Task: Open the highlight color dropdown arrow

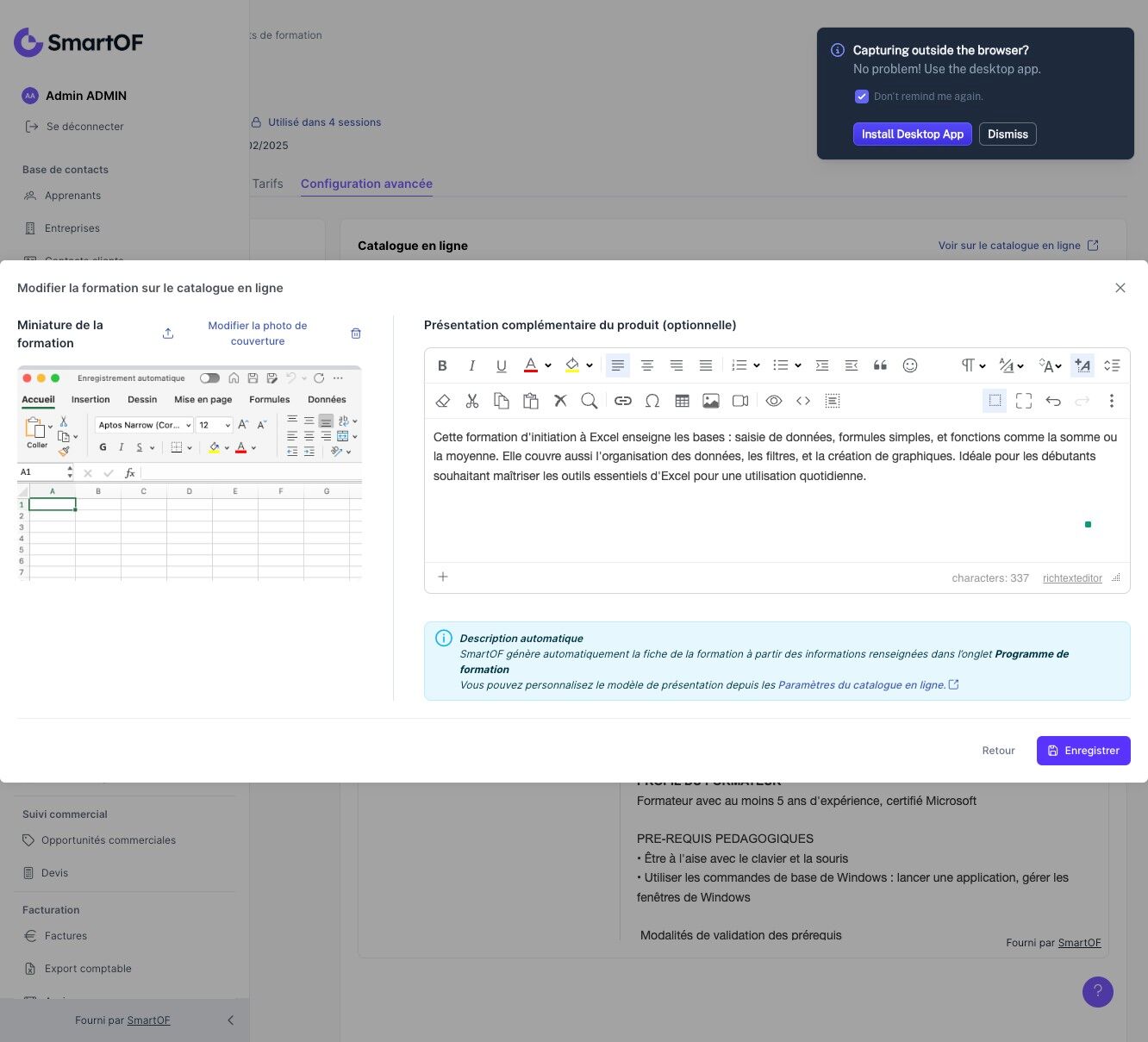Action: (x=590, y=365)
